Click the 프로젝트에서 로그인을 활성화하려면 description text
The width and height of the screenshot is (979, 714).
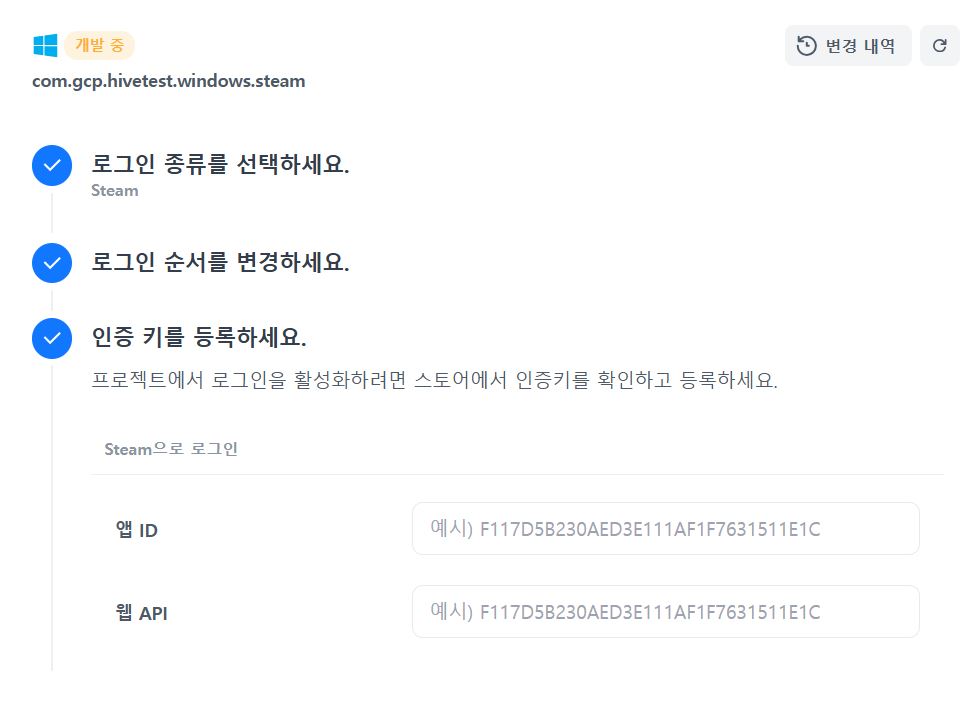click(434, 381)
